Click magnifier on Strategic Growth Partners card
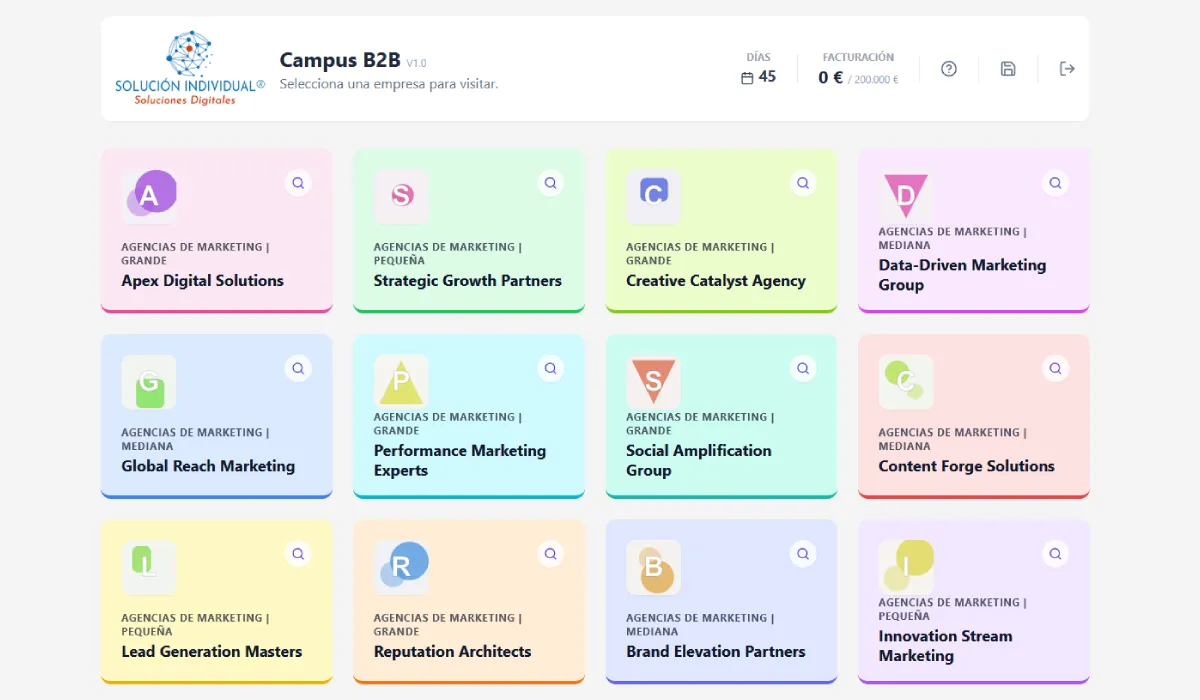Screen dimensions: 1200x700 pos(550,183)
